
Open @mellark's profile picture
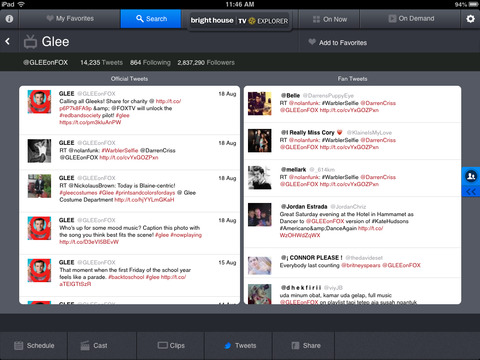point(260,177)
